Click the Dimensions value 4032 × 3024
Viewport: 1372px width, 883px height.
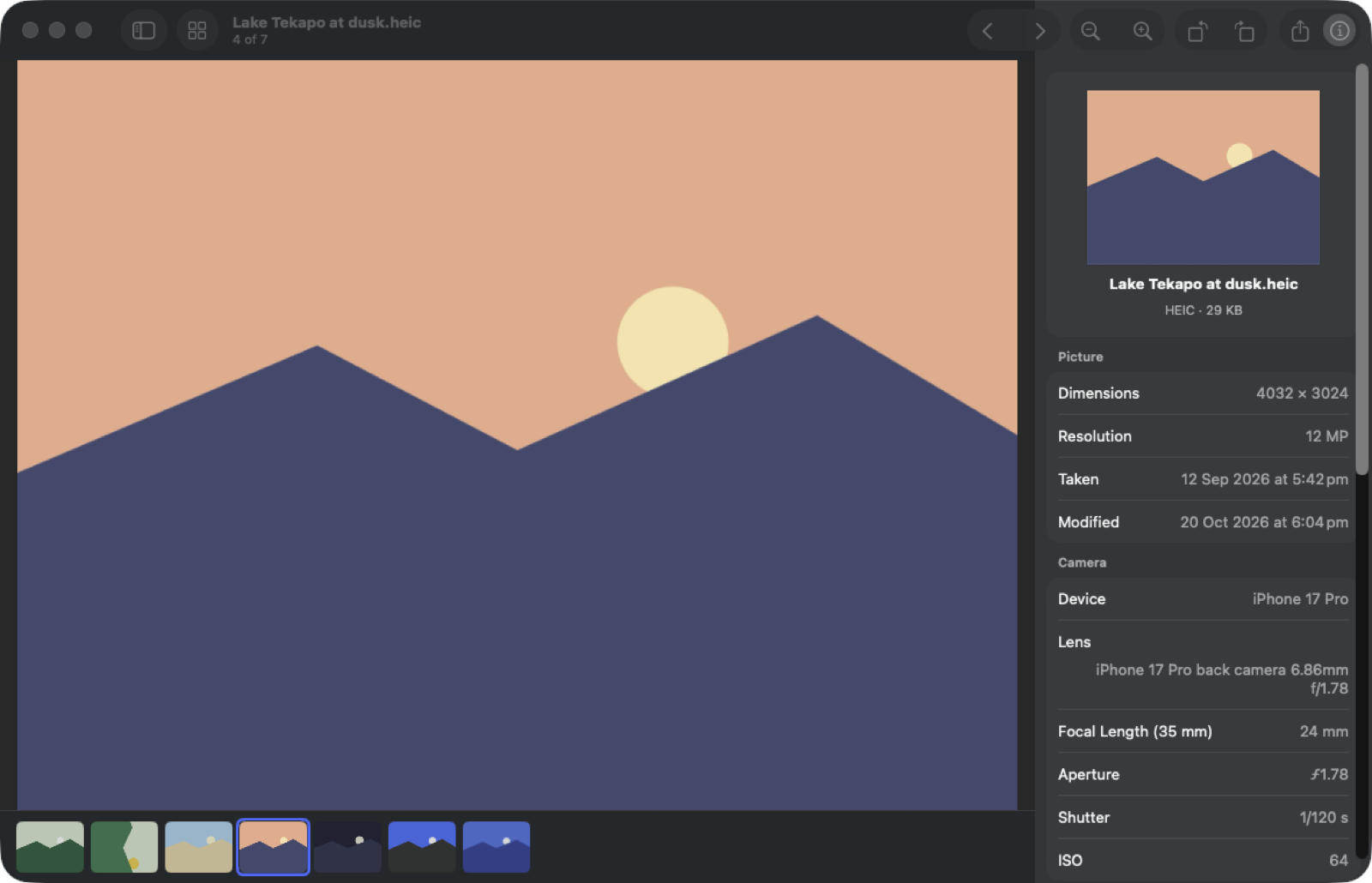point(1302,393)
